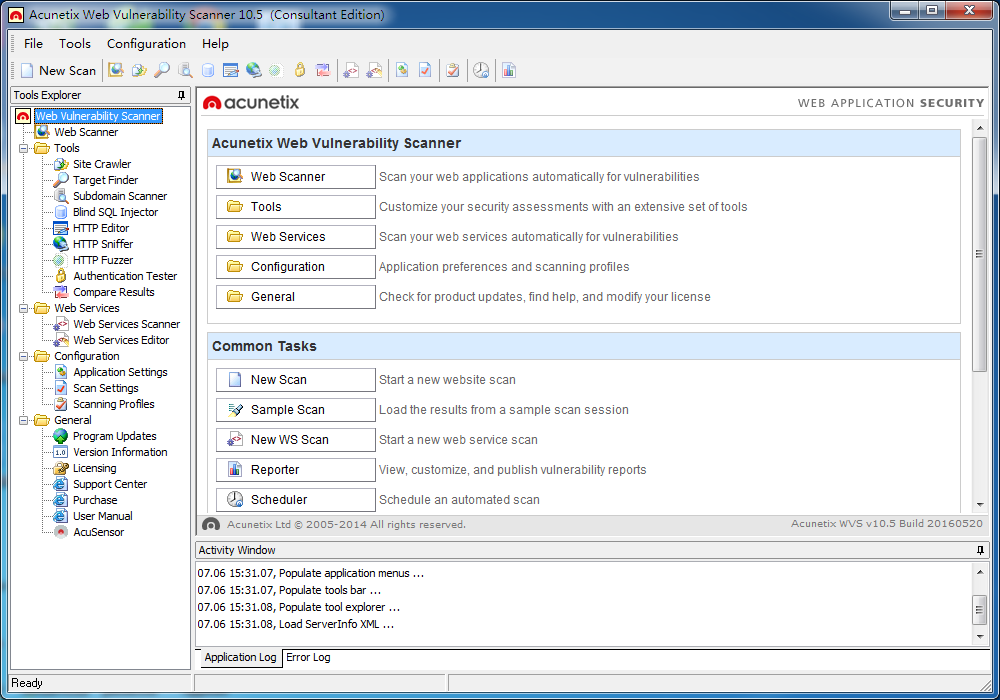This screenshot has width=1000, height=700.
Task: Click New Scan under Common Tasks
Action: tap(295, 379)
